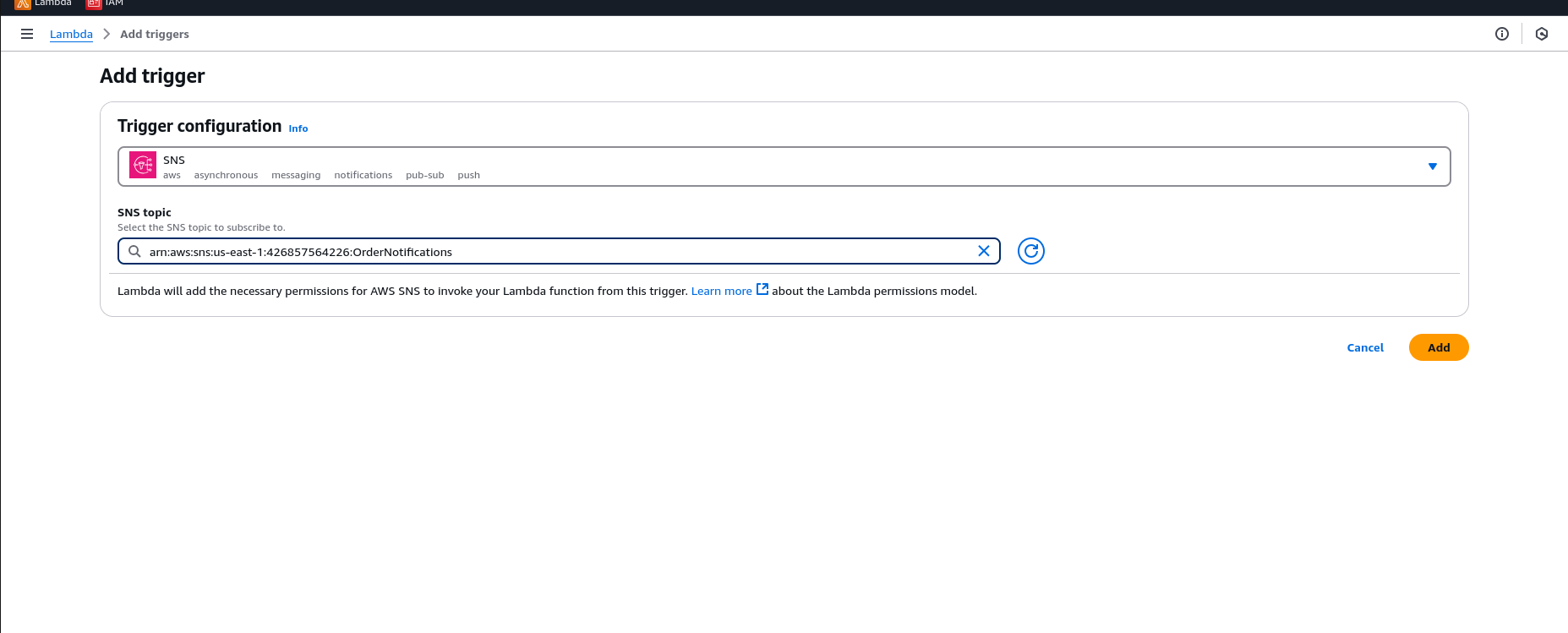
Task: Open the IAM service shortcut in top bar
Action: click(105, 3)
